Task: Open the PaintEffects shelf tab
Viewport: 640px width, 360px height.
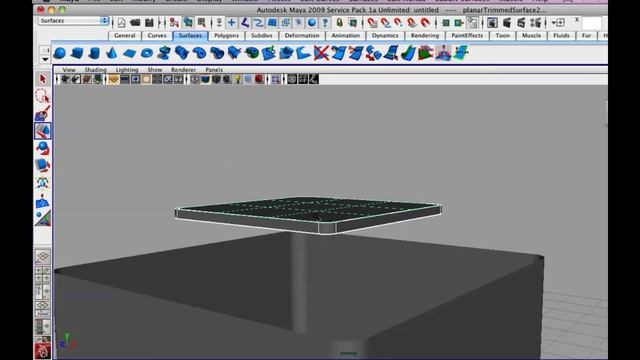Action: tap(467, 36)
